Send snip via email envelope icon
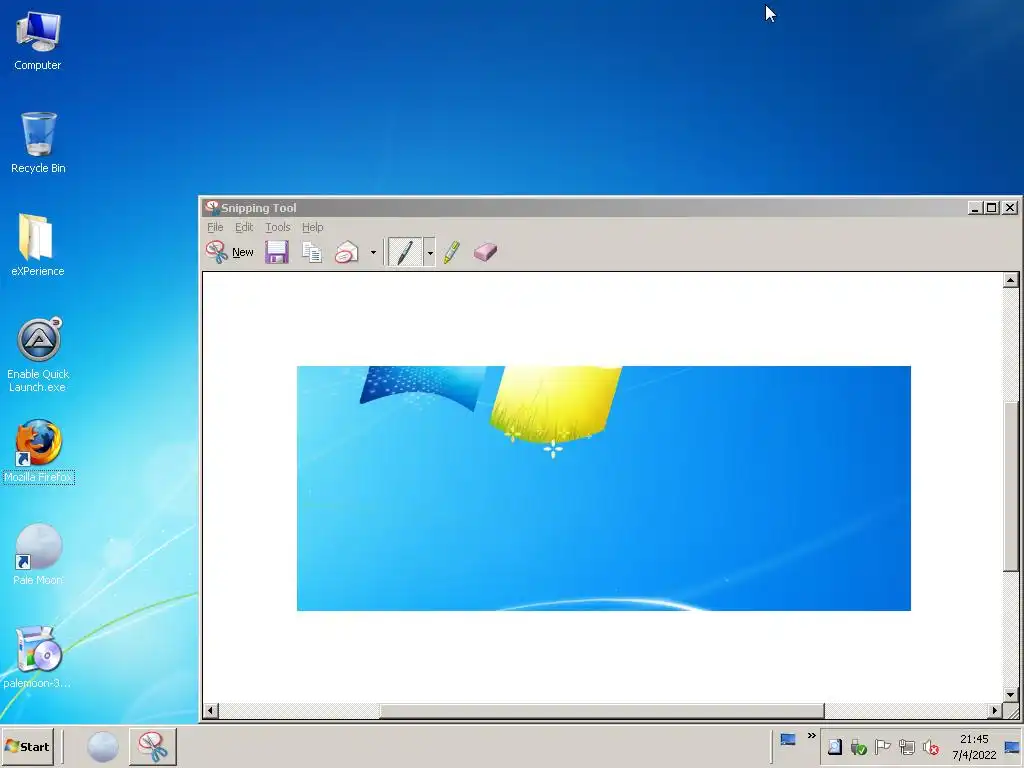 347,252
